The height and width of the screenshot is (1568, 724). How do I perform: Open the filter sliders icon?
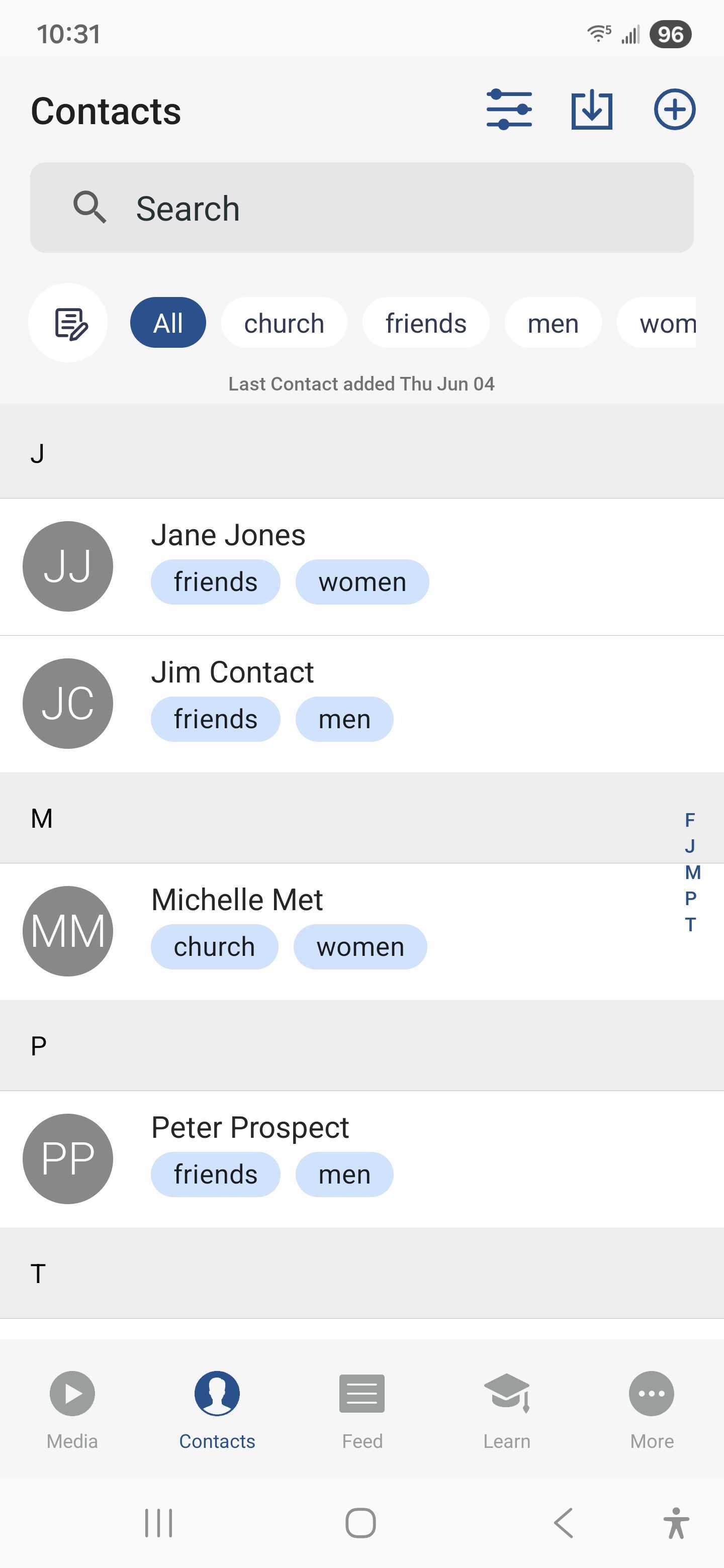(x=509, y=110)
